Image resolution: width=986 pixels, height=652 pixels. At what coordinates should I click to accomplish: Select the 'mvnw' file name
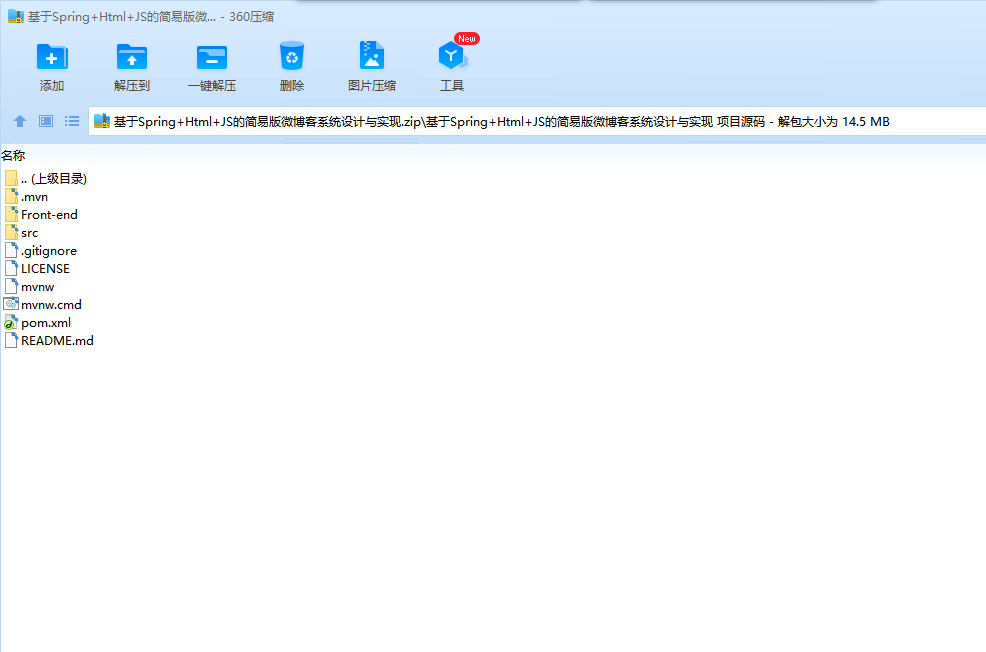38,287
